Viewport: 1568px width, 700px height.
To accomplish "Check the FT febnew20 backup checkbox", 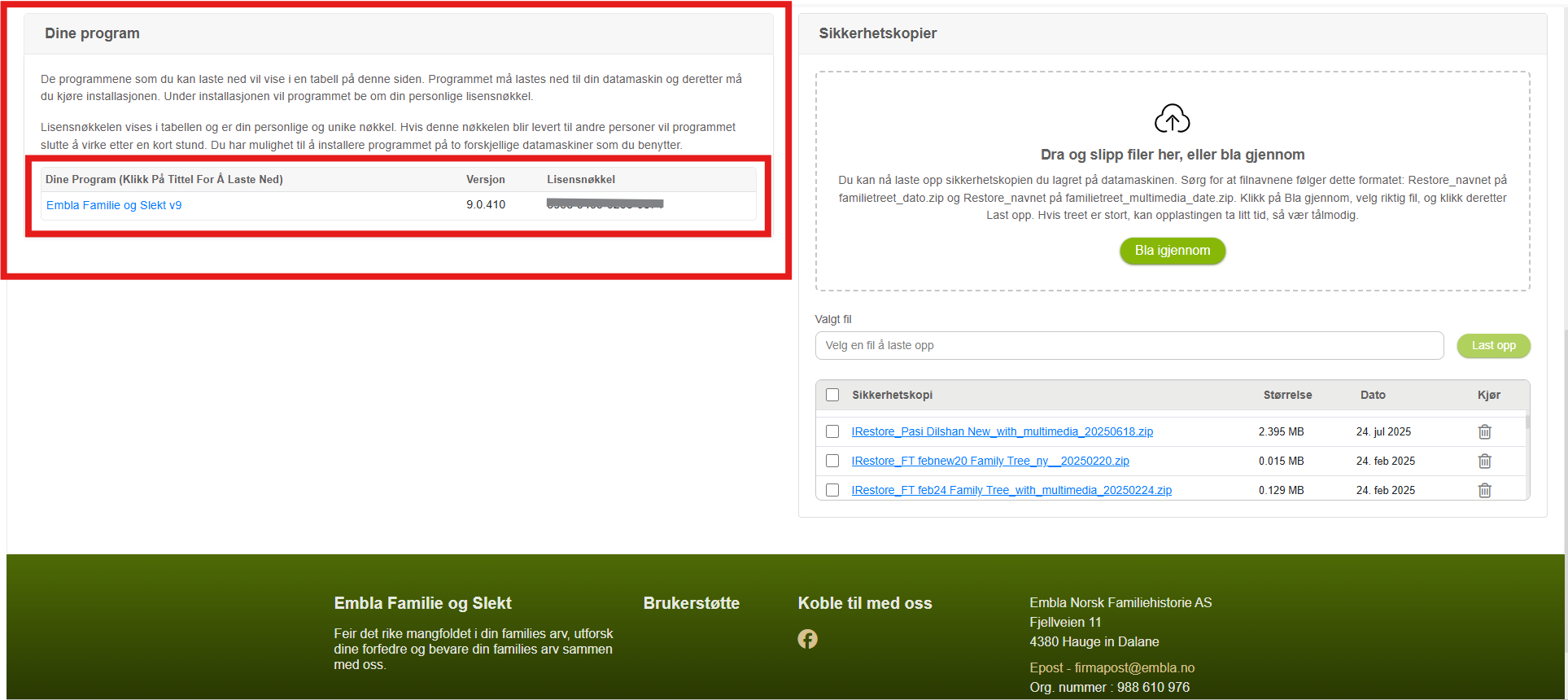I will click(x=832, y=461).
